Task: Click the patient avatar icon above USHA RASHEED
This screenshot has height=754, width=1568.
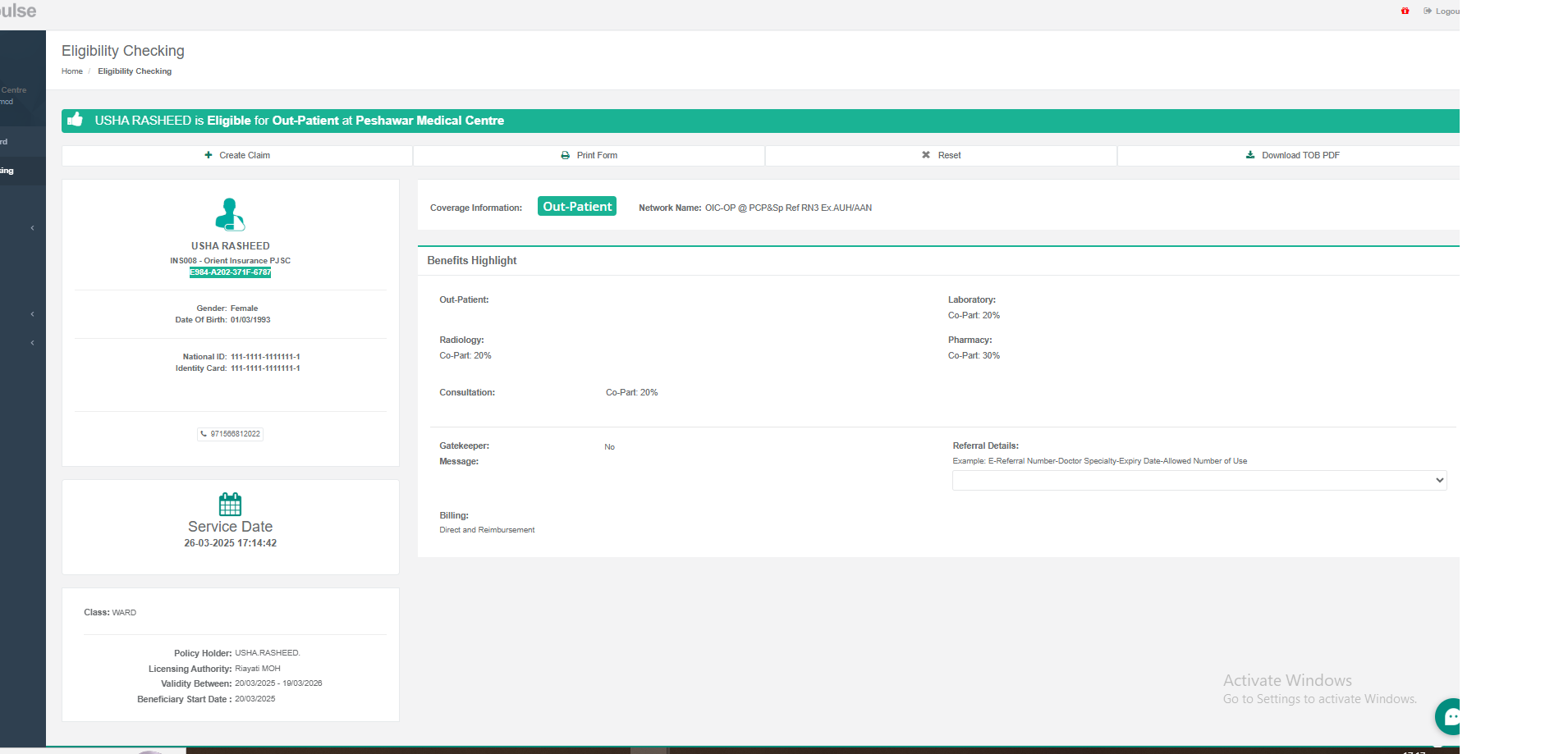Action: point(230,214)
